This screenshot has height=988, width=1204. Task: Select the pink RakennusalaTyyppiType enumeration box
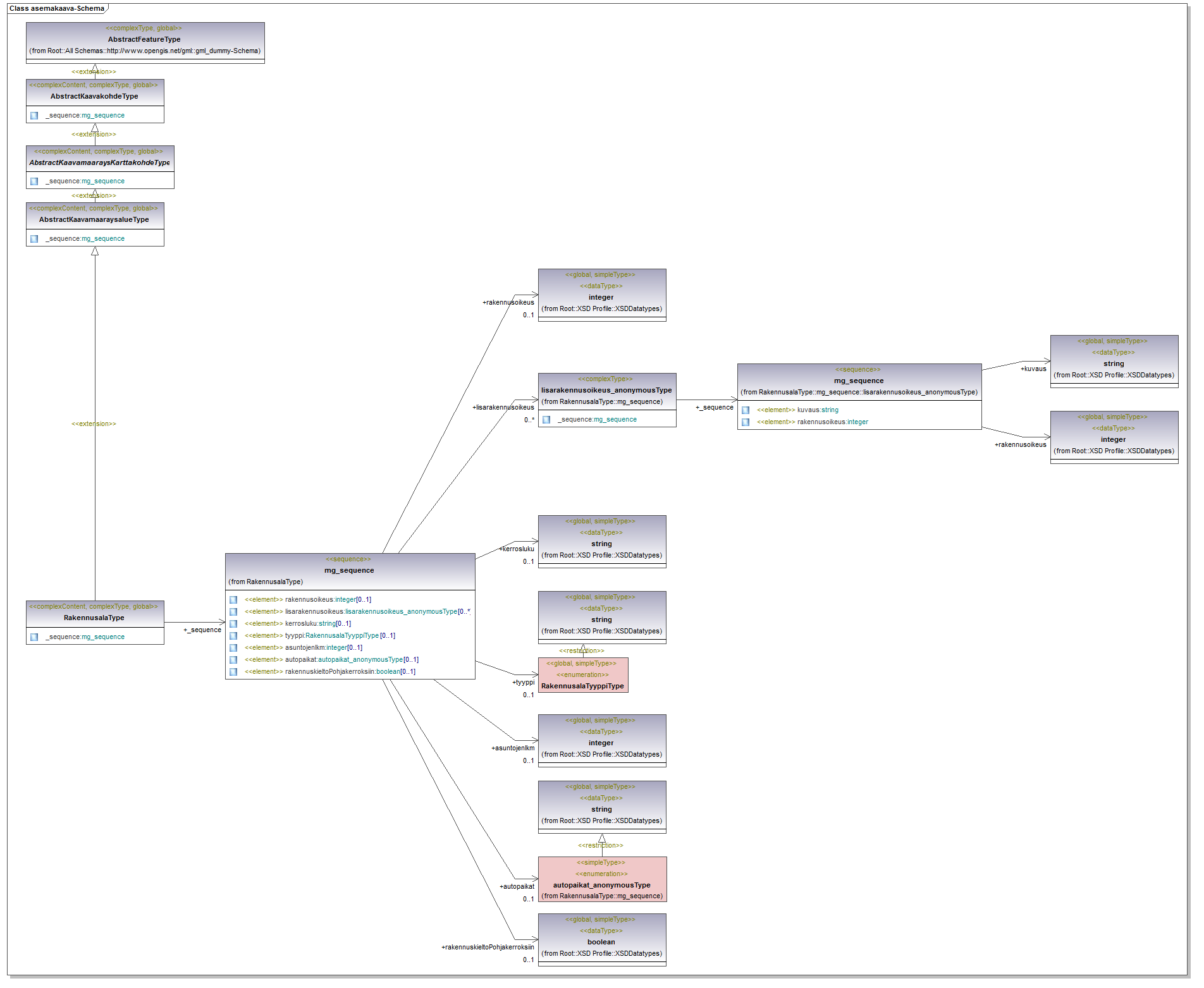[x=582, y=675]
